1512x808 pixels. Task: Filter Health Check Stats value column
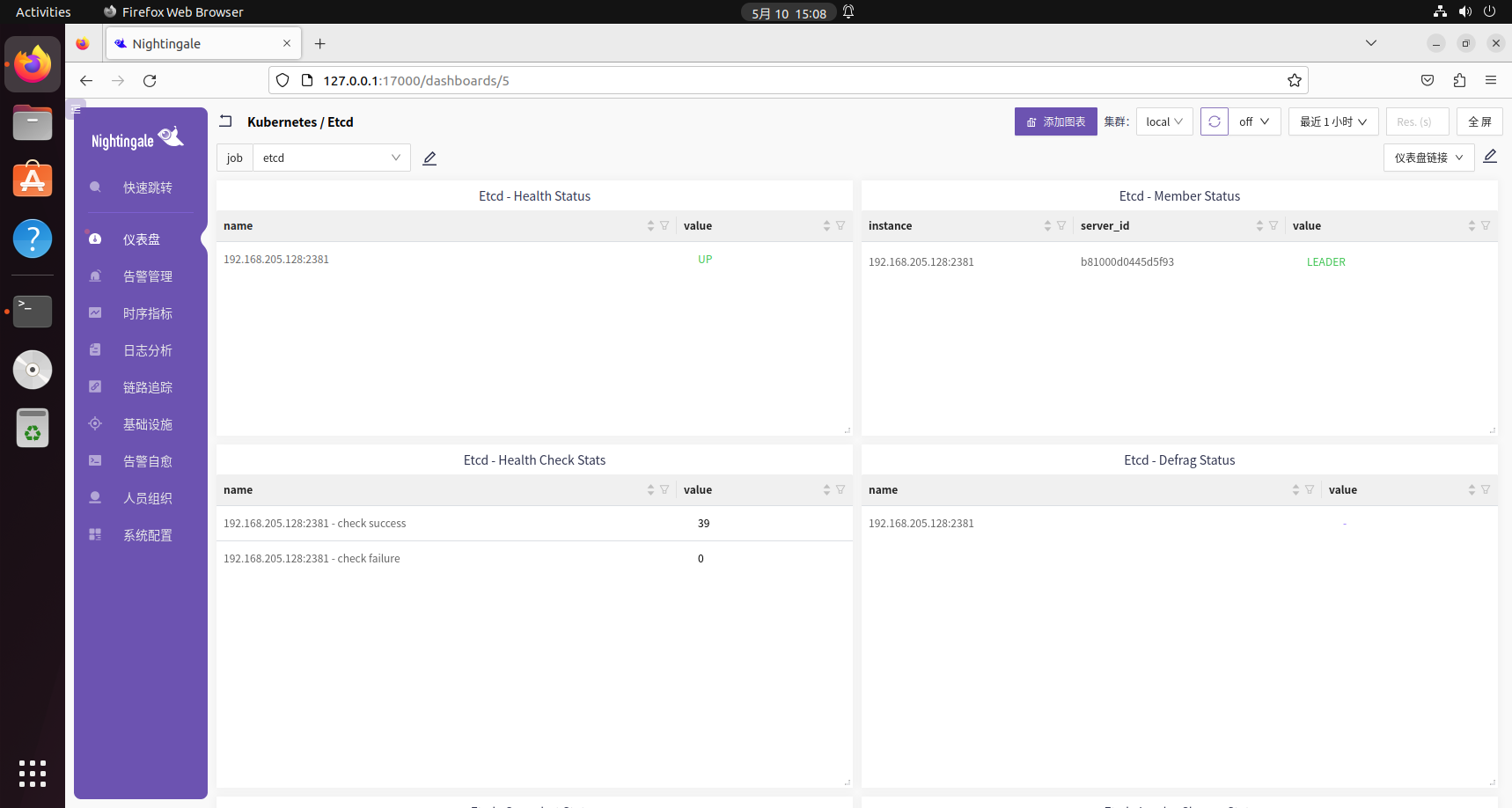pyautogui.click(x=840, y=490)
